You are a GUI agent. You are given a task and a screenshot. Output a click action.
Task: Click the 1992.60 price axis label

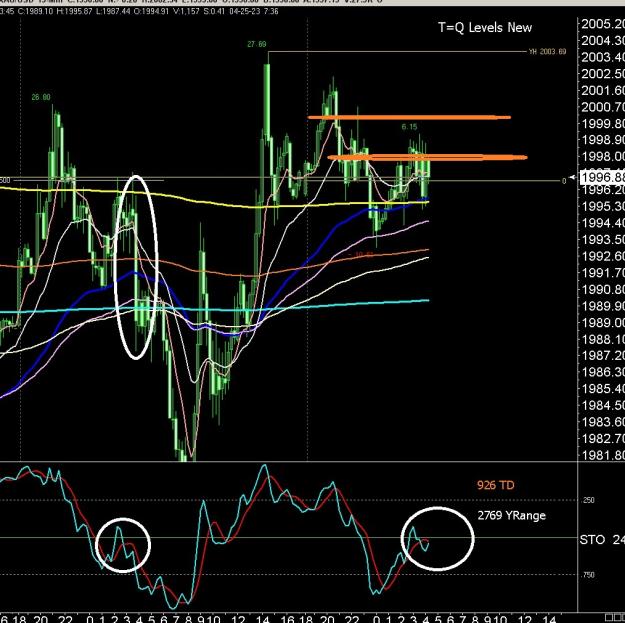click(603, 256)
